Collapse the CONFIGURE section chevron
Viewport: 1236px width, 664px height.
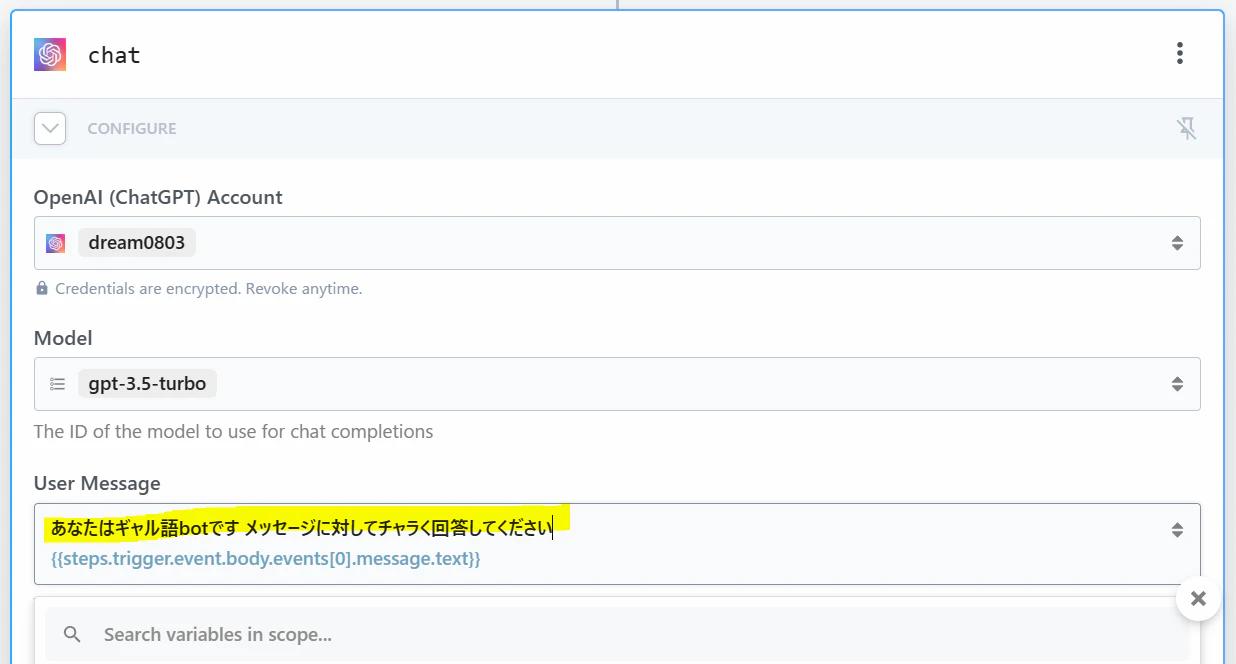coord(50,128)
